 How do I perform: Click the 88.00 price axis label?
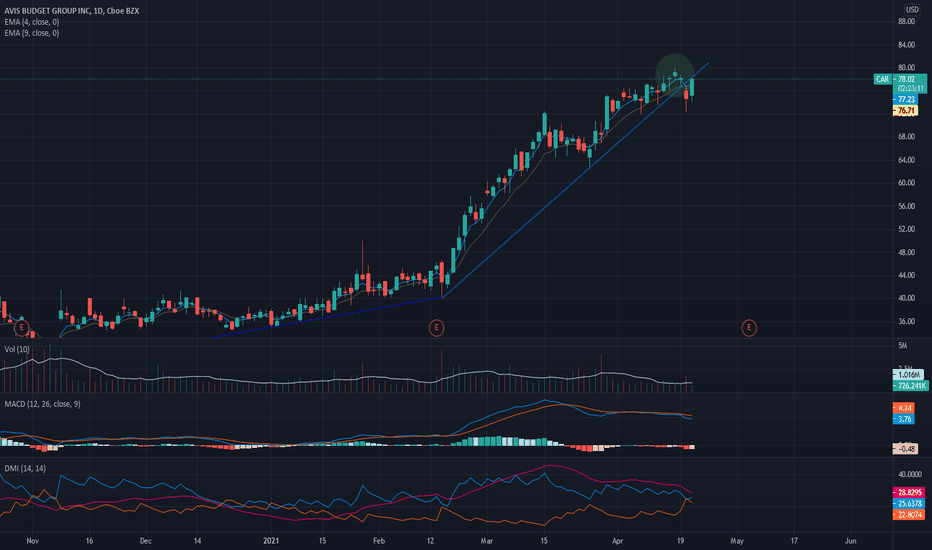[906, 21]
